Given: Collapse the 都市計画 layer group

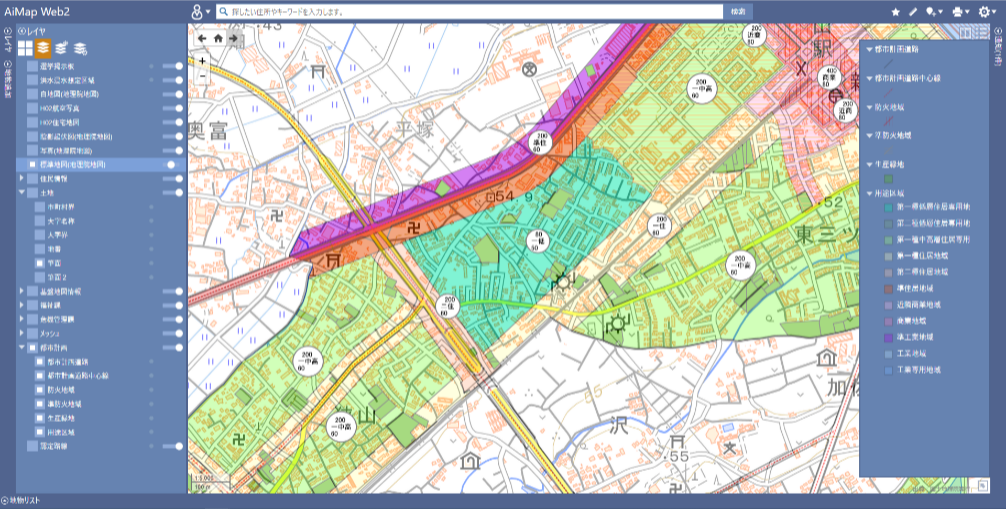Looking at the screenshot, I should pos(22,348).
